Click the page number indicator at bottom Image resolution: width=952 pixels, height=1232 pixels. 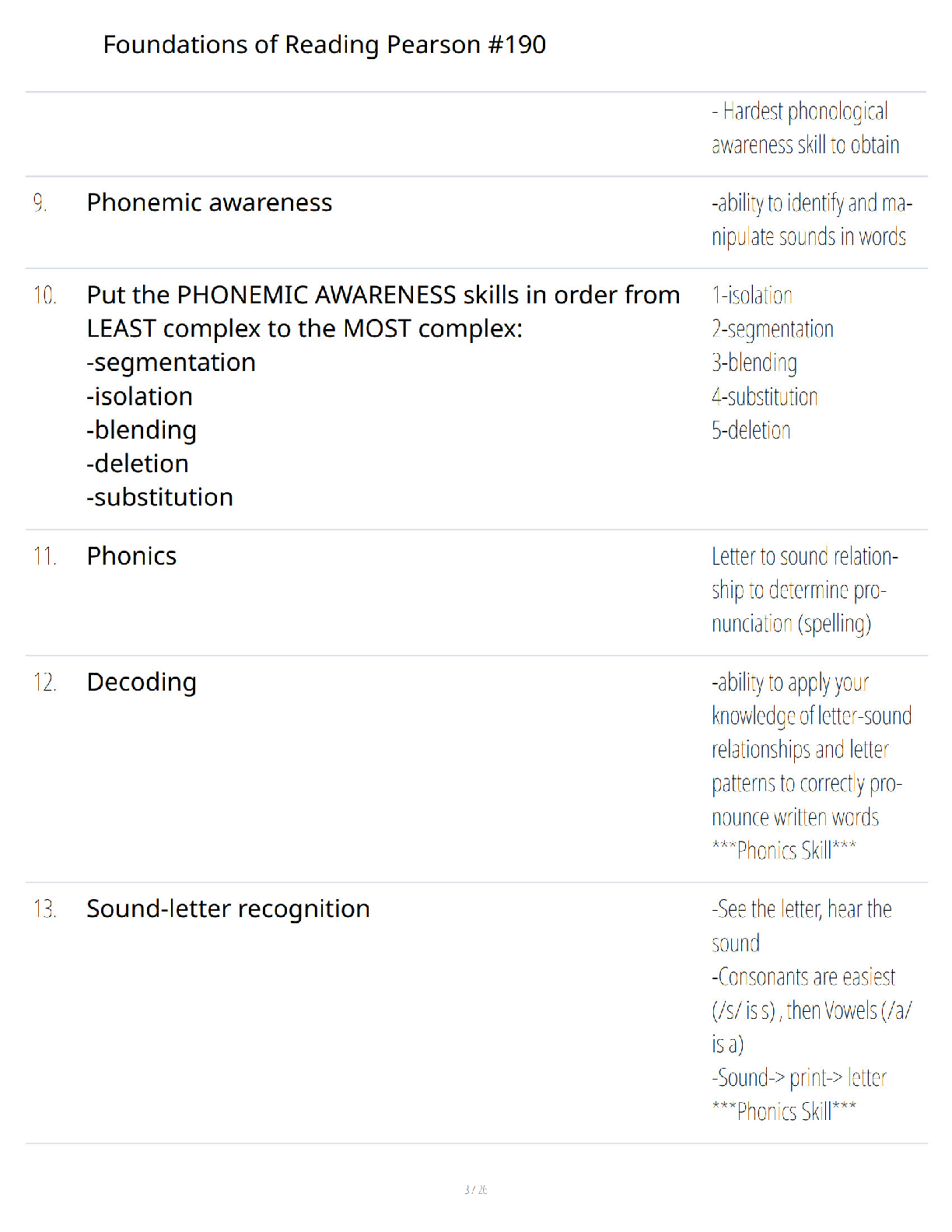click(475, 1189)
